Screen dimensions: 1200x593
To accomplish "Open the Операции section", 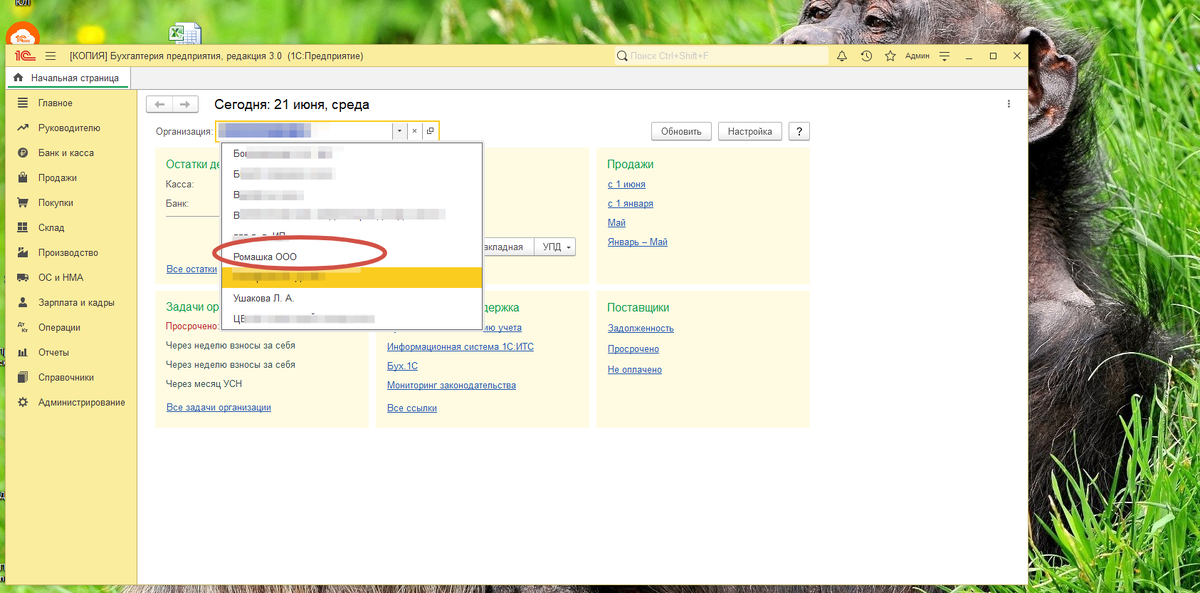I will [x=59, y=327].
